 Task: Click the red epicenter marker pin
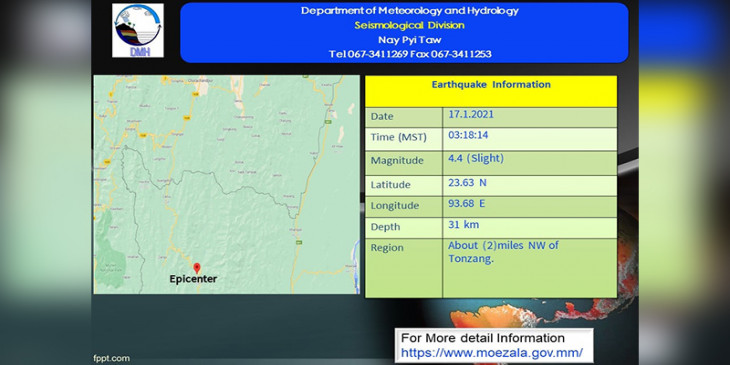pos(197,268)
